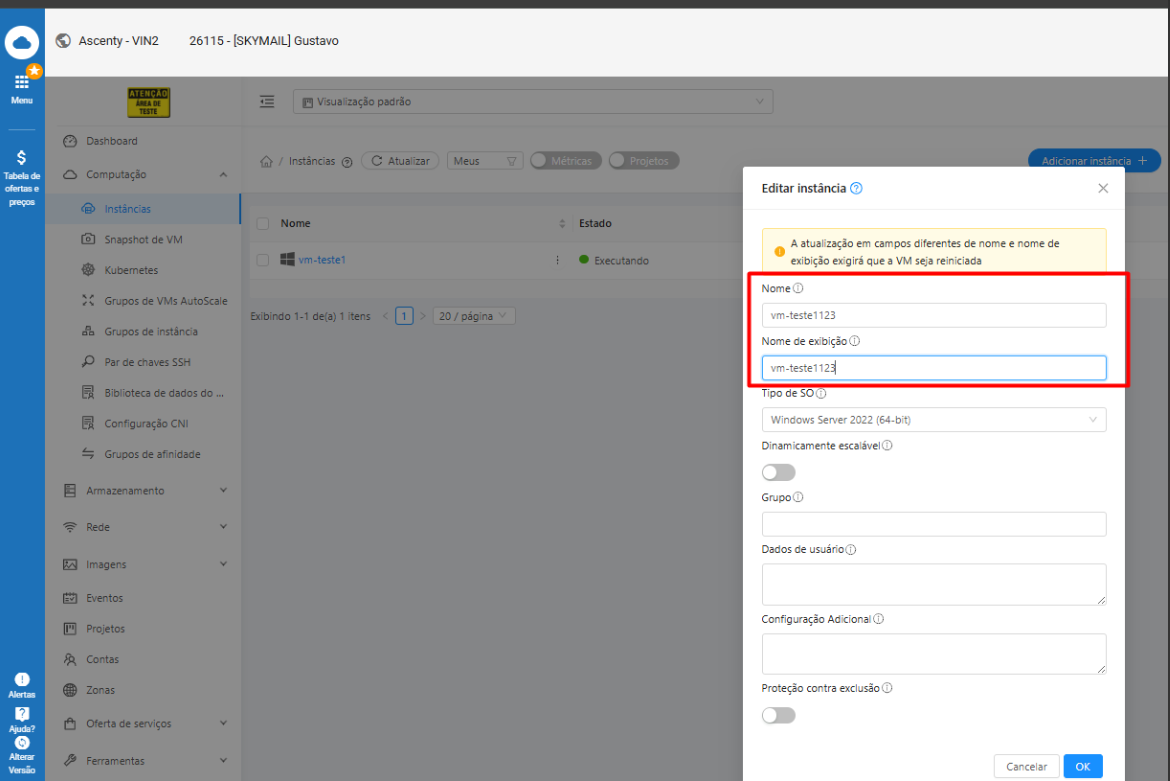Click info icon beside Dados de usuário
Viewport: 1170px width, 781px height.
[851, 550]
